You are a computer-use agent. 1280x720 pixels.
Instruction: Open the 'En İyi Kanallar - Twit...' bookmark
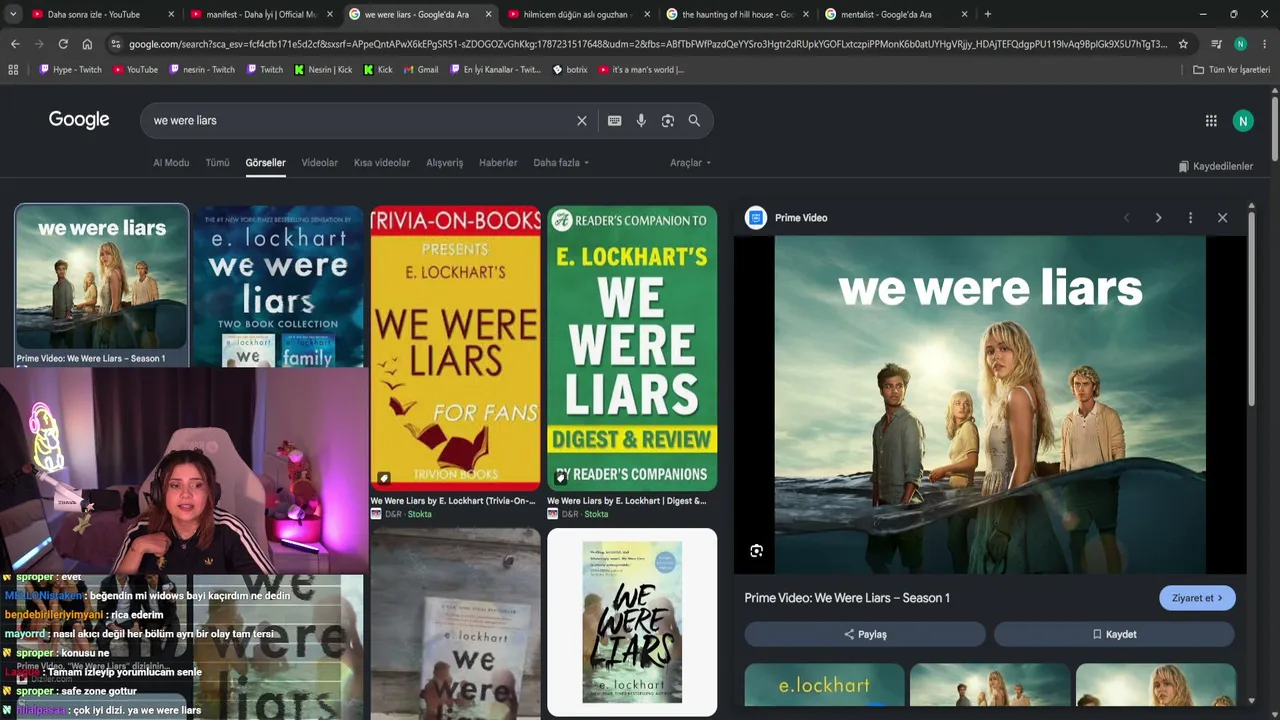tap(495, 70)
